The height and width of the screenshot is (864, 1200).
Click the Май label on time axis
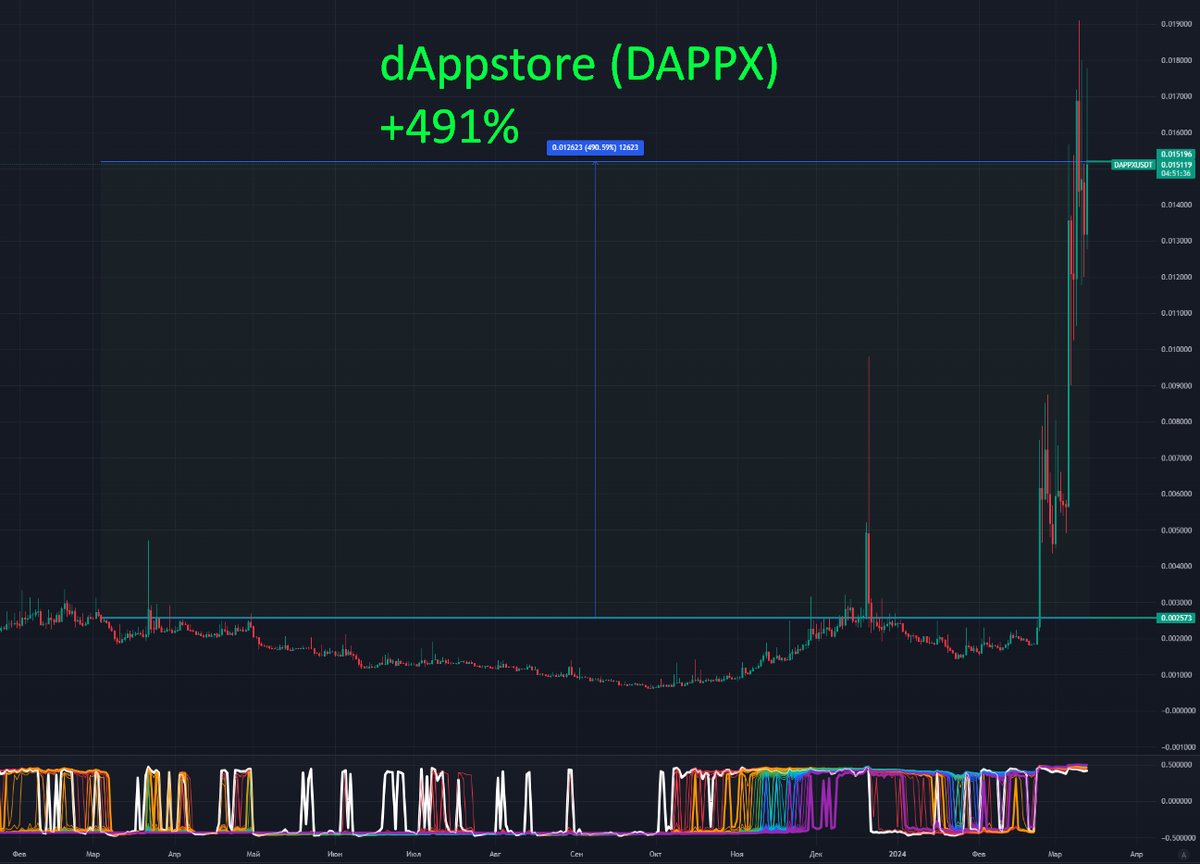point(253,854)
